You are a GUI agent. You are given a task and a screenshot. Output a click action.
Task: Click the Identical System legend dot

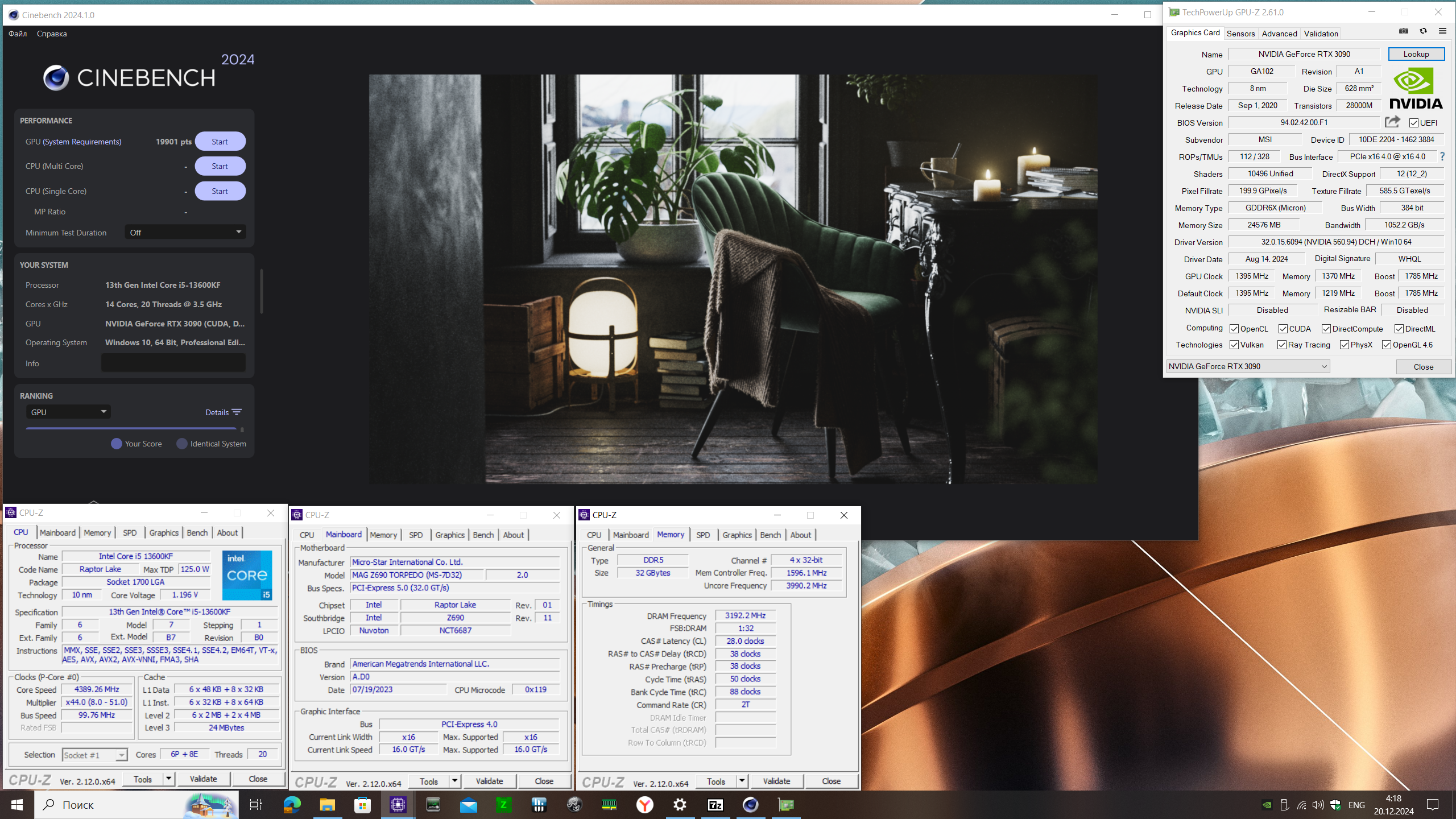[x=182, y=444]
